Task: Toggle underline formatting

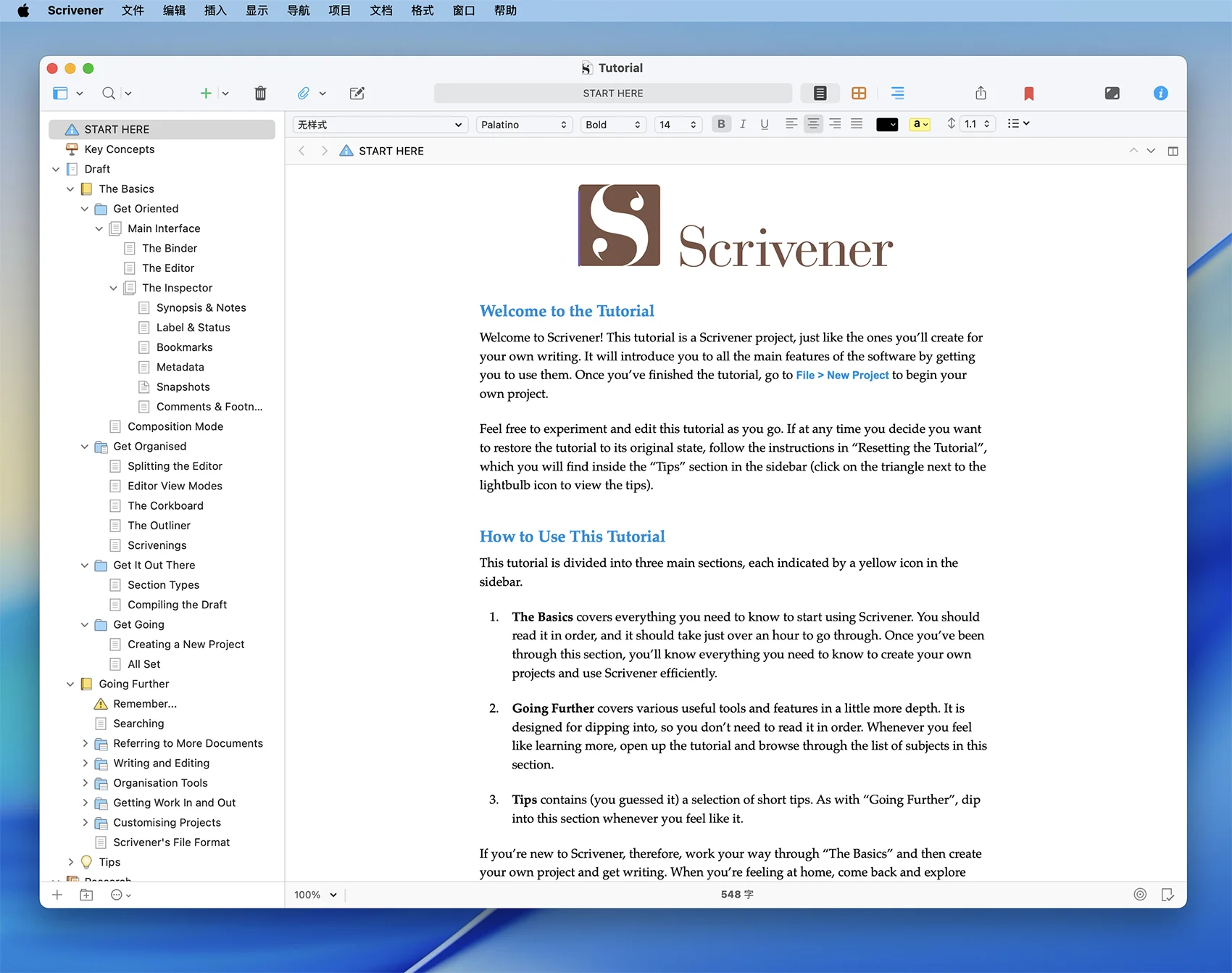Action: click(x=764, y=124)
